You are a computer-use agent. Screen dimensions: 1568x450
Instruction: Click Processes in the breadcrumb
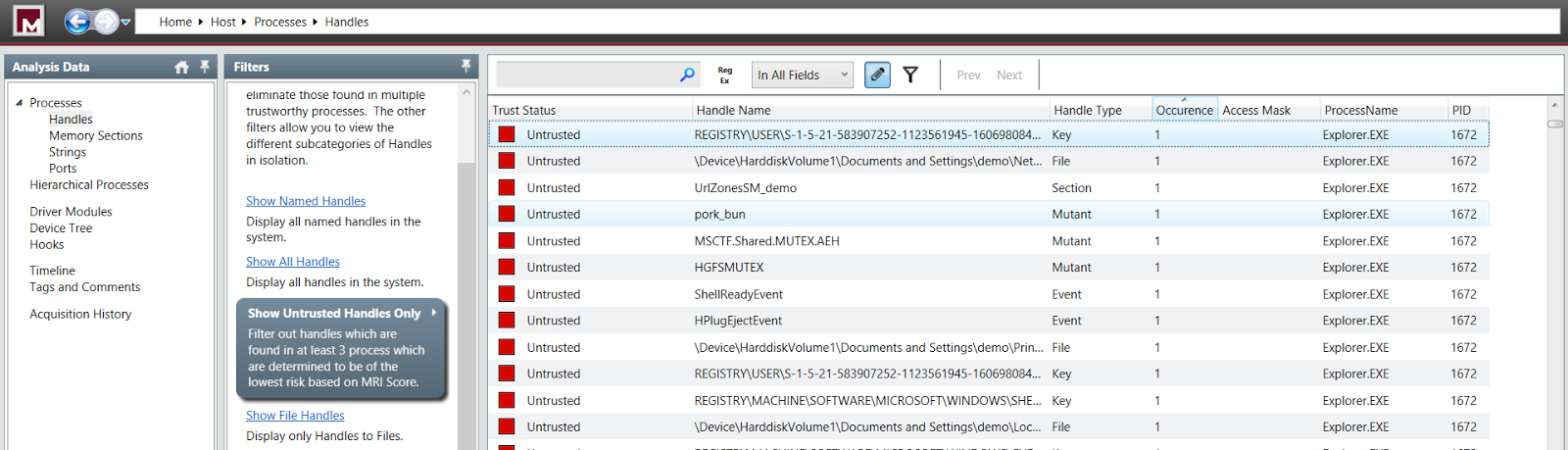coord(280,22)
